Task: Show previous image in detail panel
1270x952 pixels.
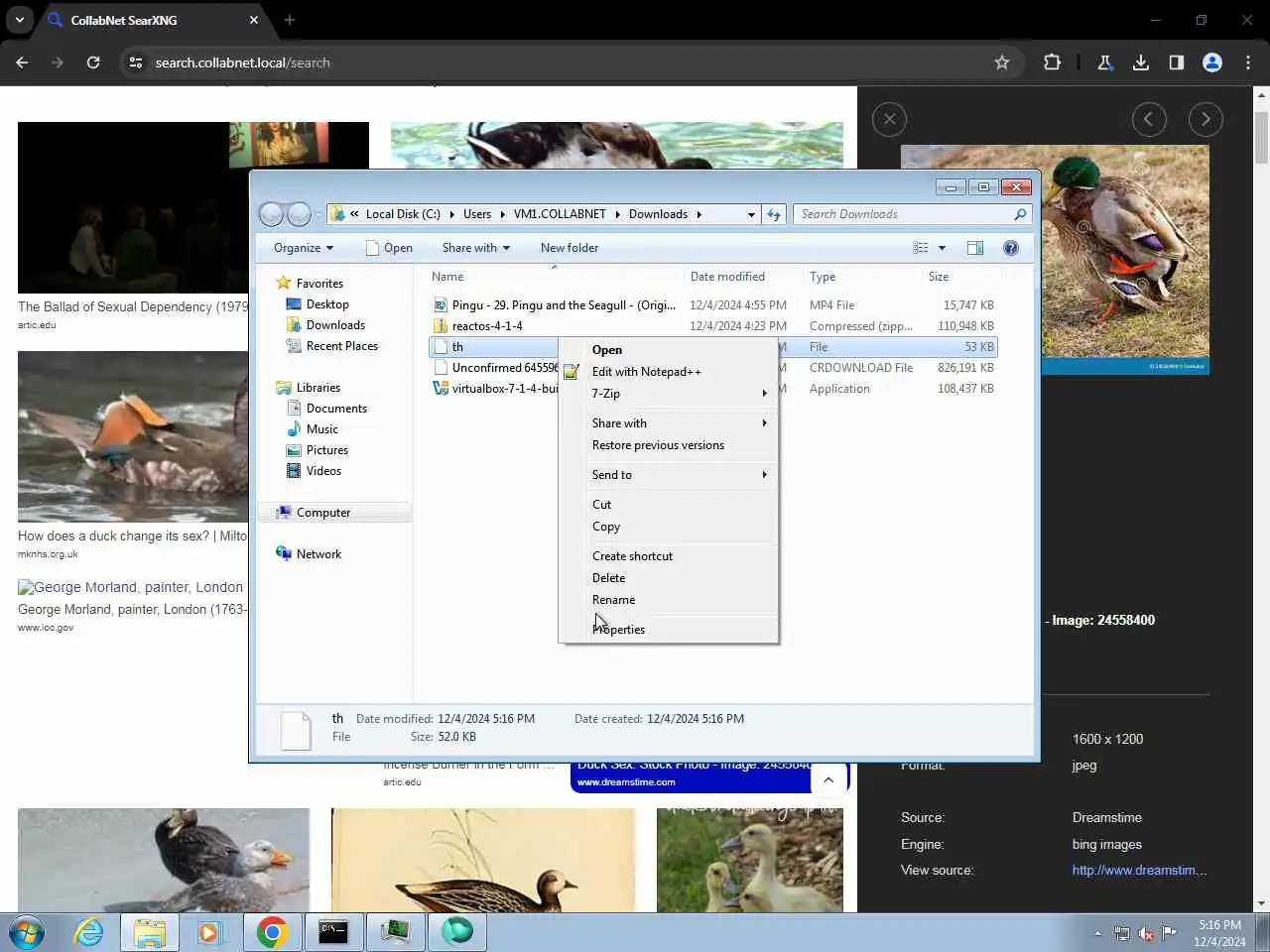Action: (1149, 120)
